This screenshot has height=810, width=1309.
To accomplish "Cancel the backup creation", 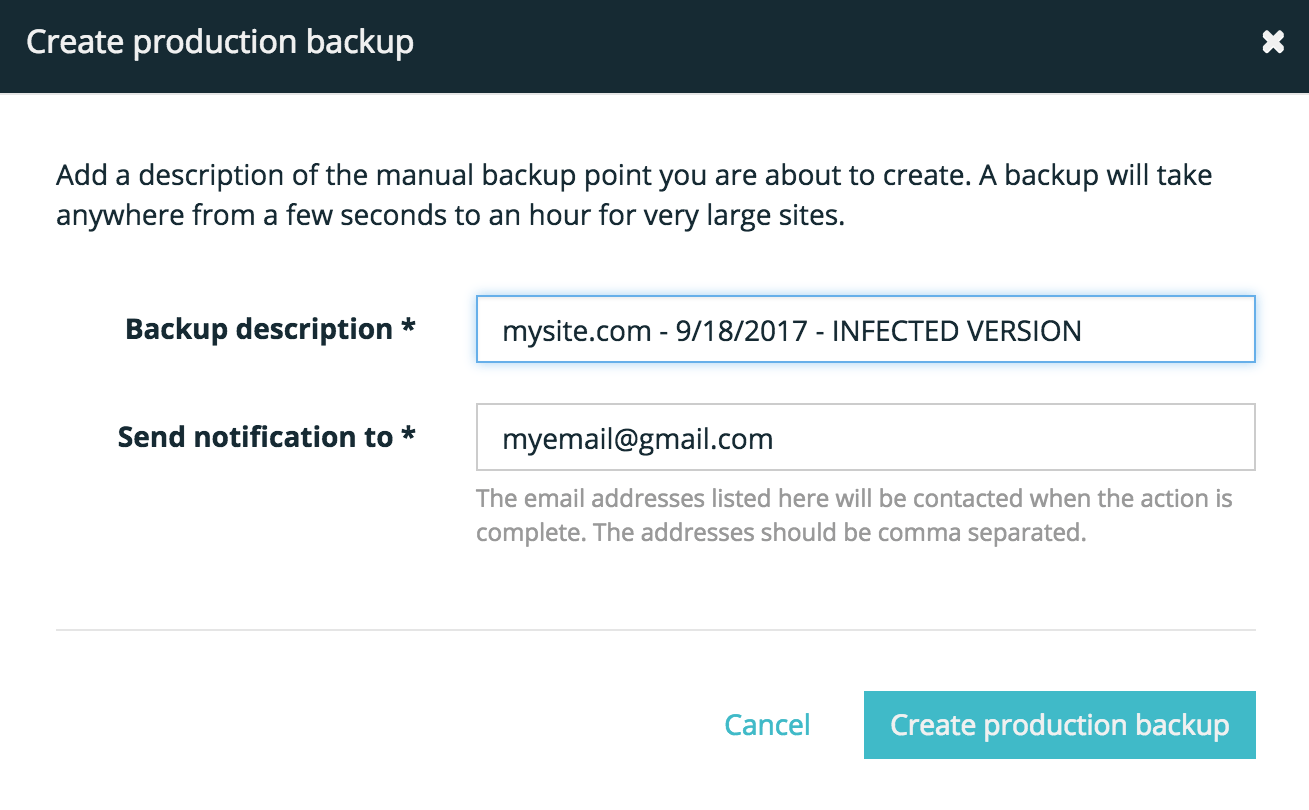I will pos(767,725).
